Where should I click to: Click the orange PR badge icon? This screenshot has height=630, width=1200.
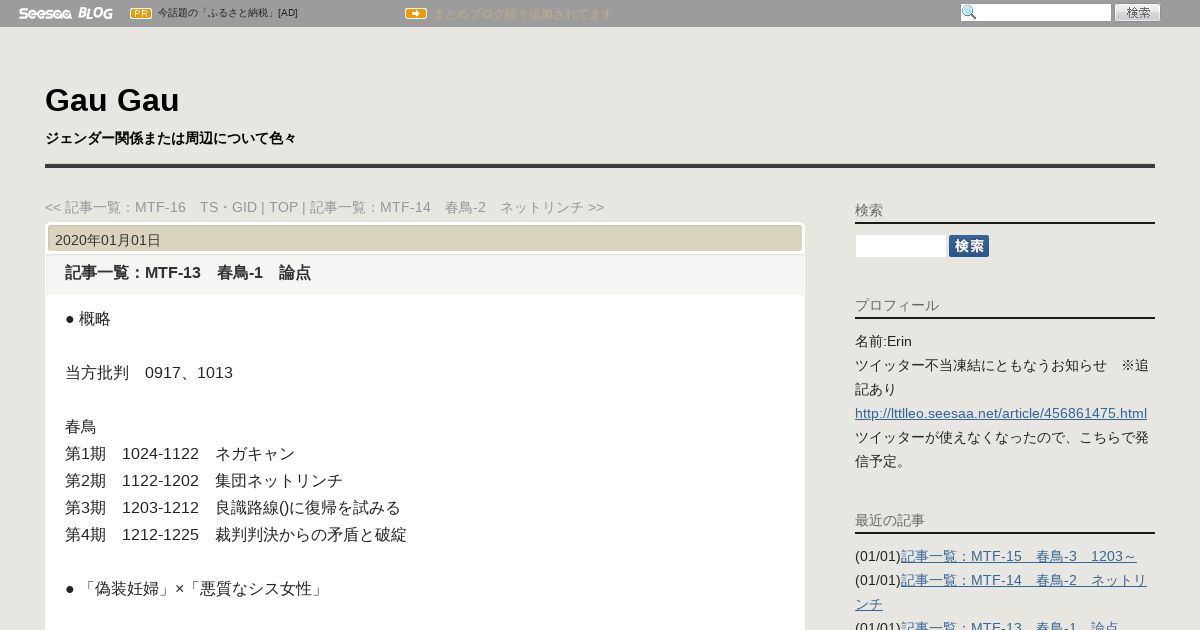[x=141, y=13]
